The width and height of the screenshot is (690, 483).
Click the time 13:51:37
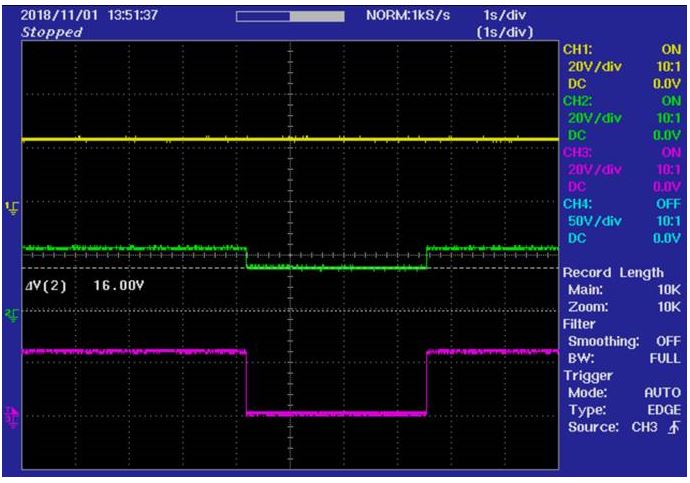[x=132, y=15]
